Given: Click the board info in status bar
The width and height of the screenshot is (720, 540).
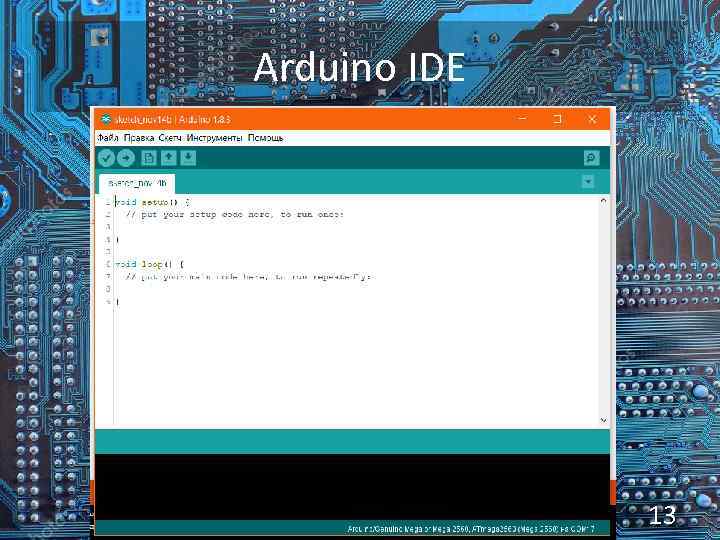Looking at the screenshot, I should click(471, 529).
